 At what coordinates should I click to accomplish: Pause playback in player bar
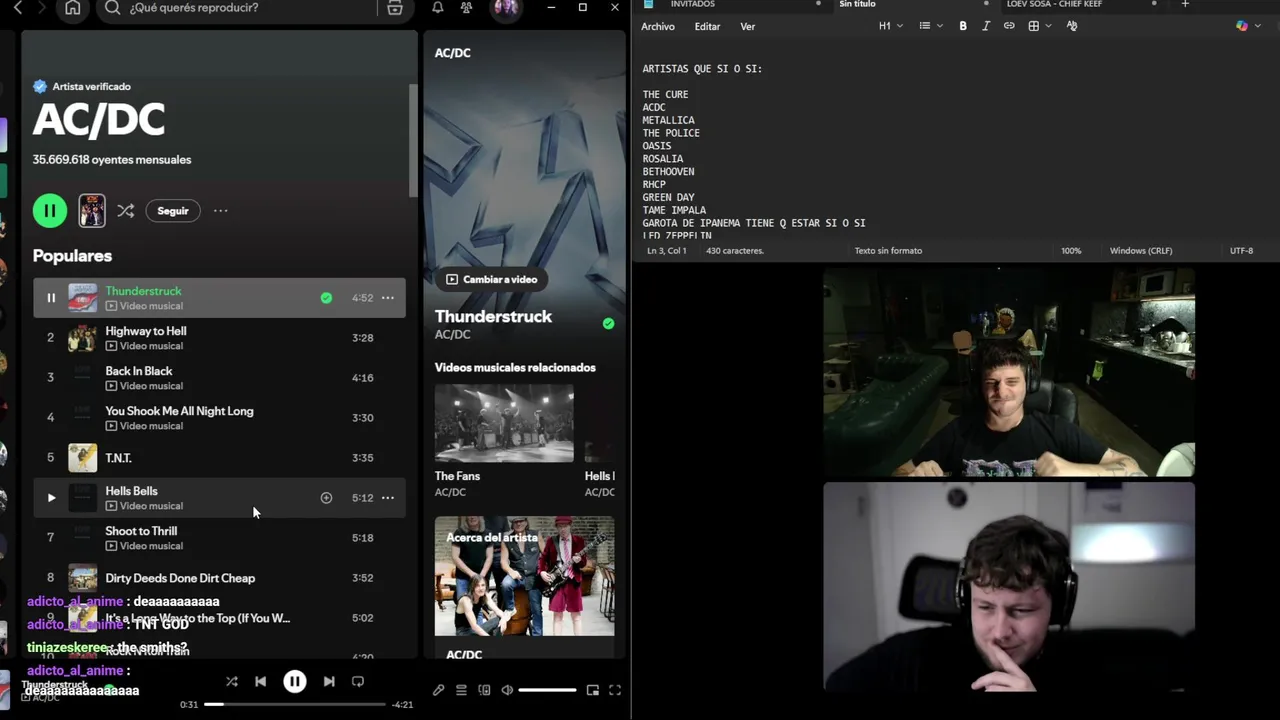click(295, 682)
